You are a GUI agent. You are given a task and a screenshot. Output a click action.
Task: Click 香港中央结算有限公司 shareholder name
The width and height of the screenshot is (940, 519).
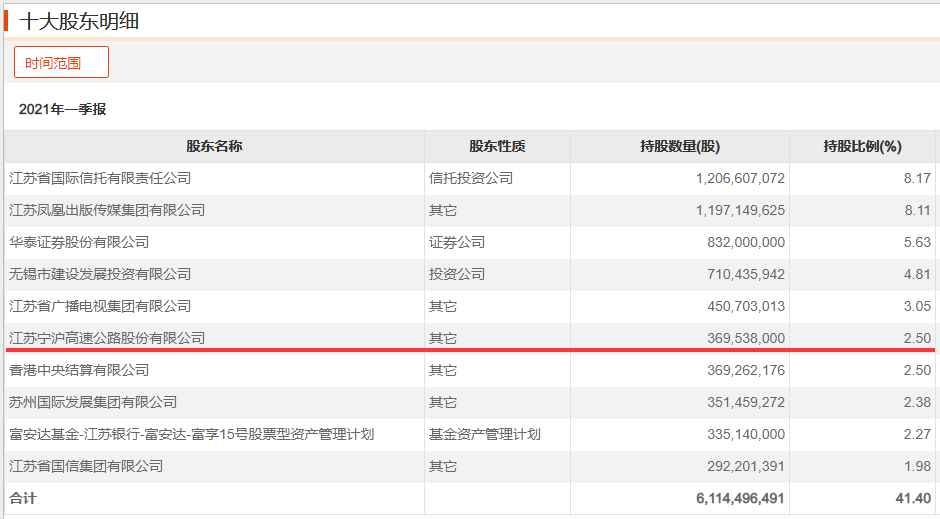click(x=79, y=370)
